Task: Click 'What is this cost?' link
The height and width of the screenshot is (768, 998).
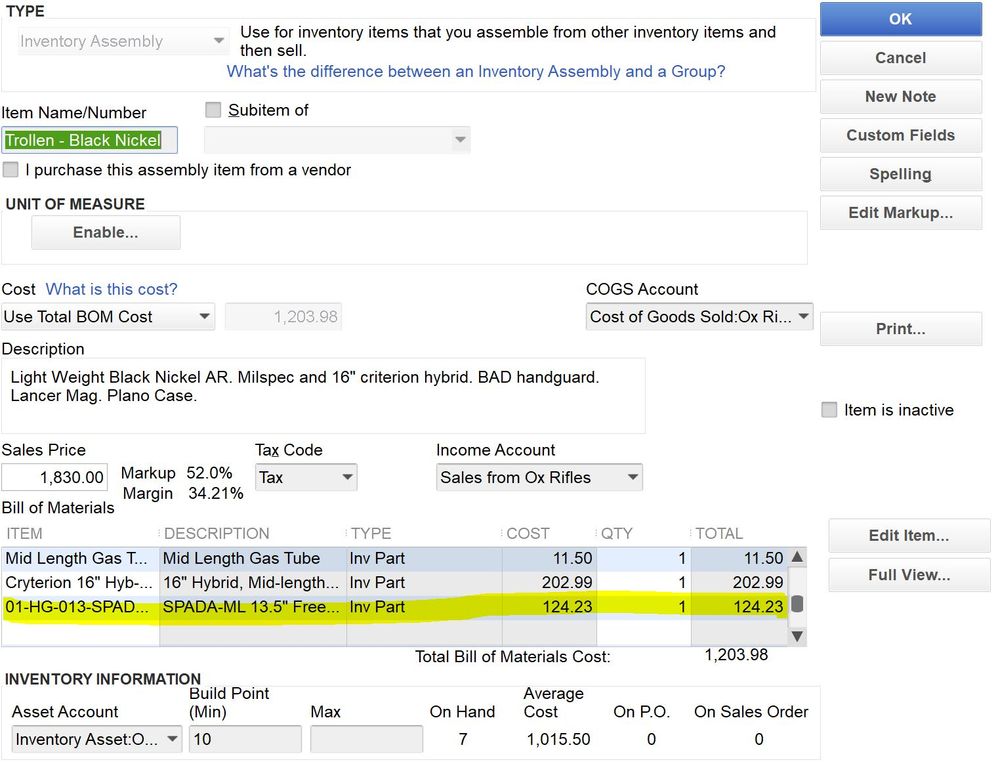Action: click(x=111, y=289)
